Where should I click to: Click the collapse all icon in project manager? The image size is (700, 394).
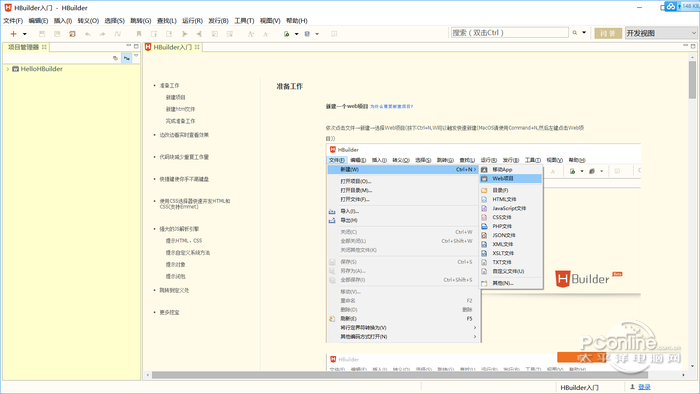click(116, 58)
